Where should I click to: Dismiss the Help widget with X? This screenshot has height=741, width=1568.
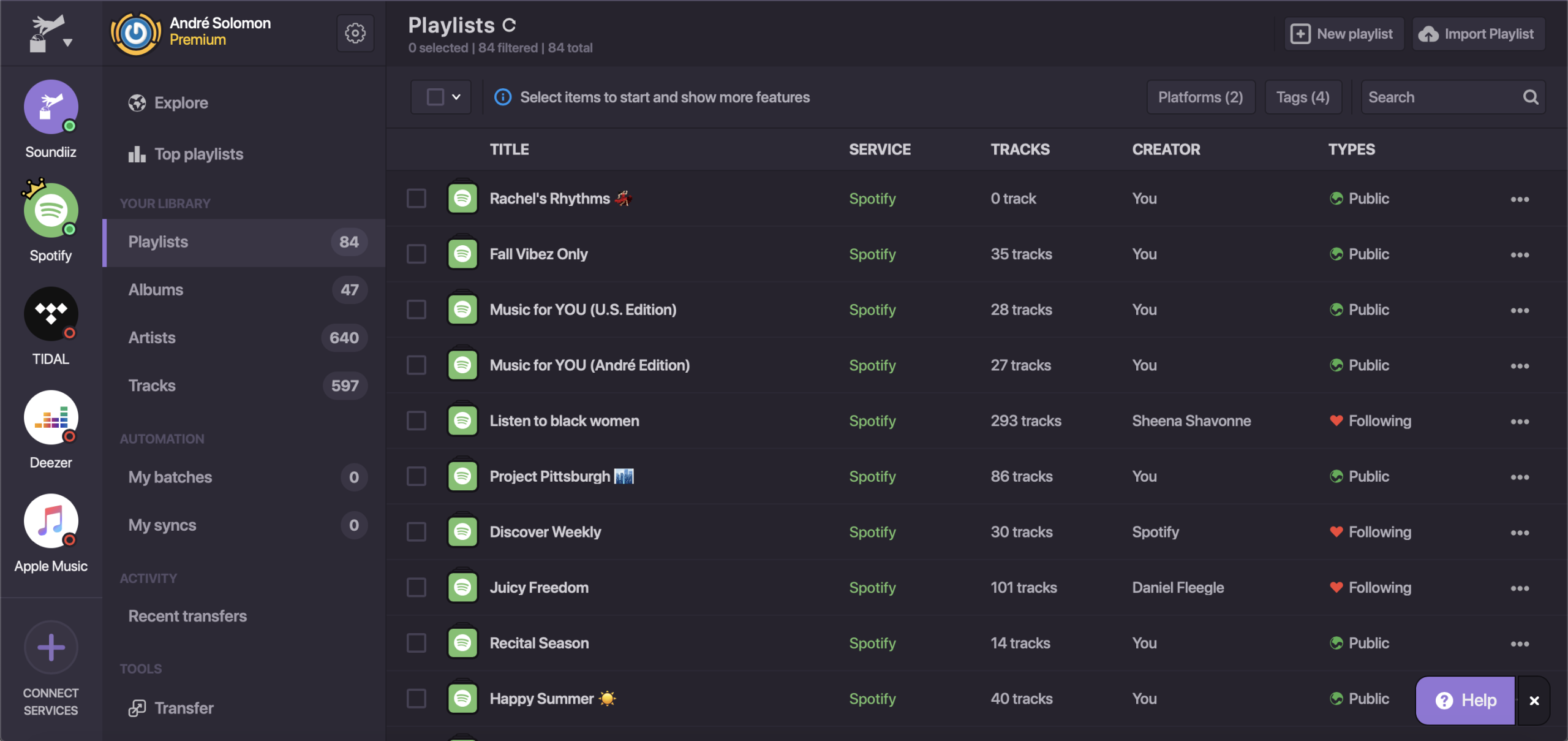pyautogui.click(x=1534, y=700)
